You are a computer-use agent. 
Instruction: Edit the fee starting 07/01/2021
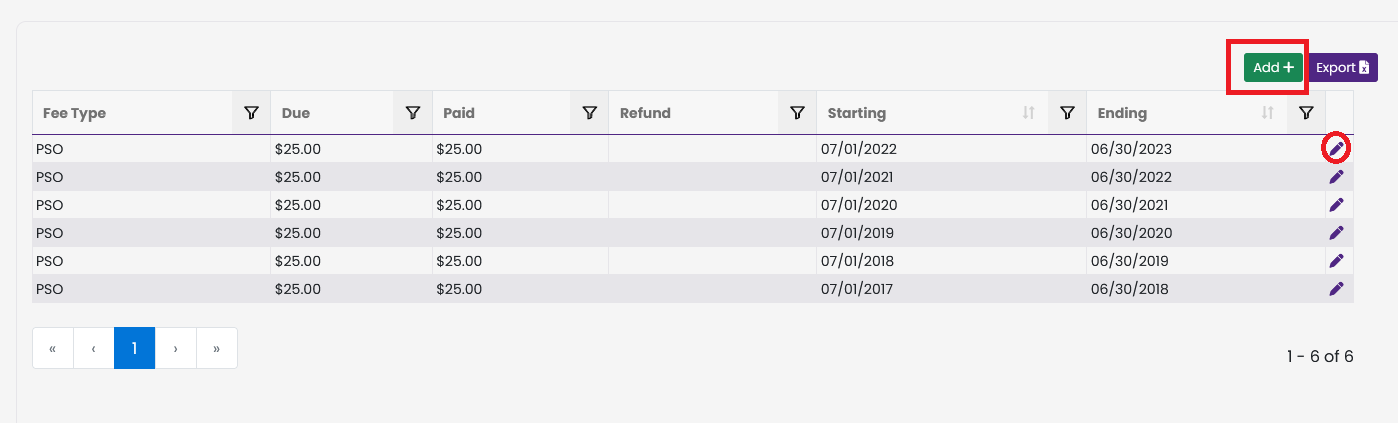[1336, 177]
